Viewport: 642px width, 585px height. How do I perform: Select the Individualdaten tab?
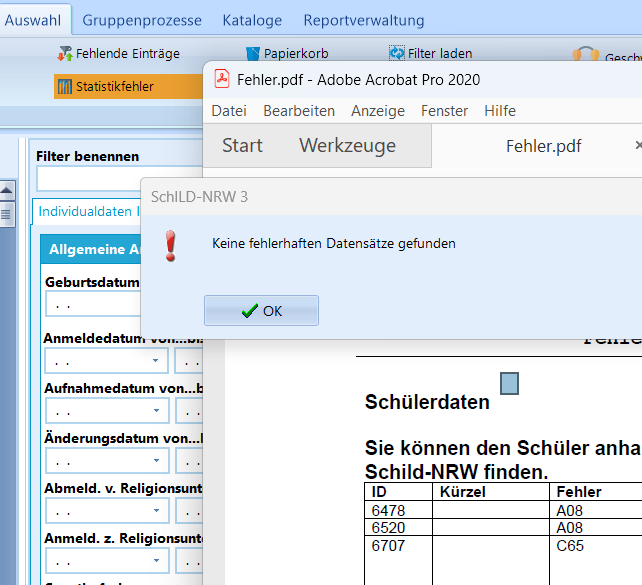click(x=85, y=212)
